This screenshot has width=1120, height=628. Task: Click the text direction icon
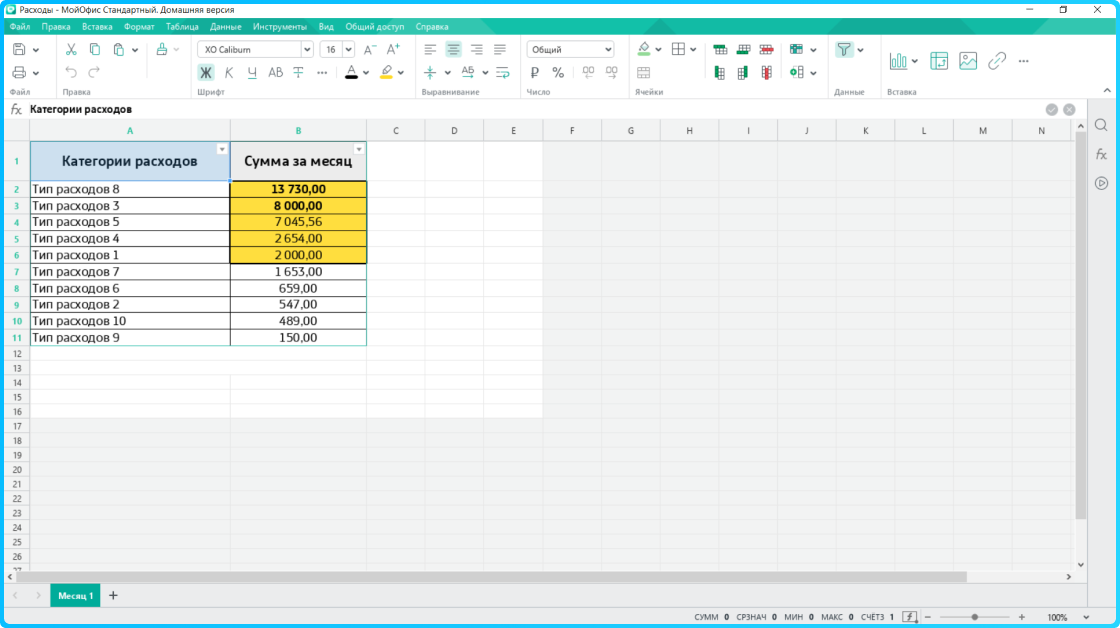468,72
